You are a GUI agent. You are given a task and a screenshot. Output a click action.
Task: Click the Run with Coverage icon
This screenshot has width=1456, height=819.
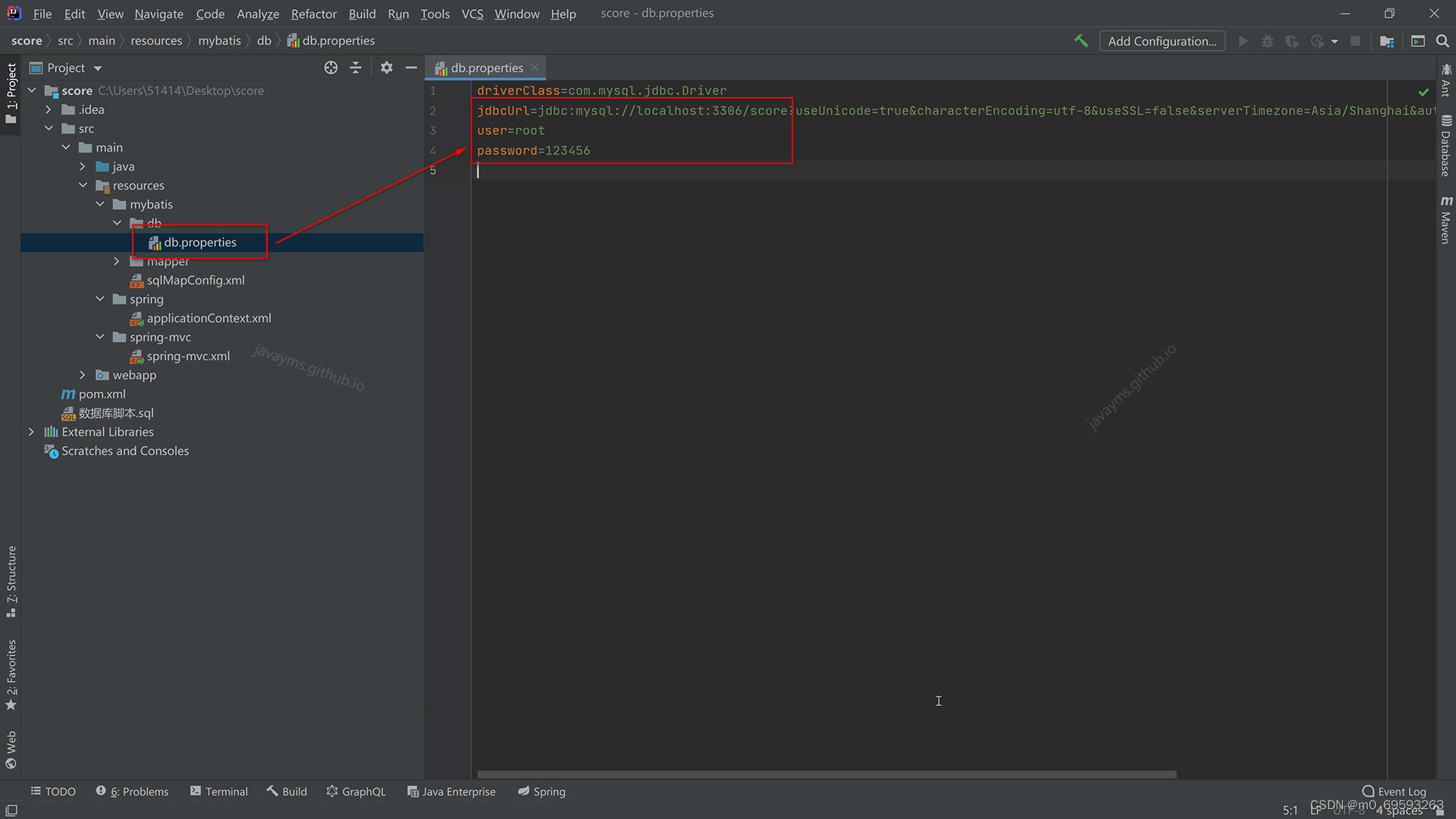point(1292,41)
